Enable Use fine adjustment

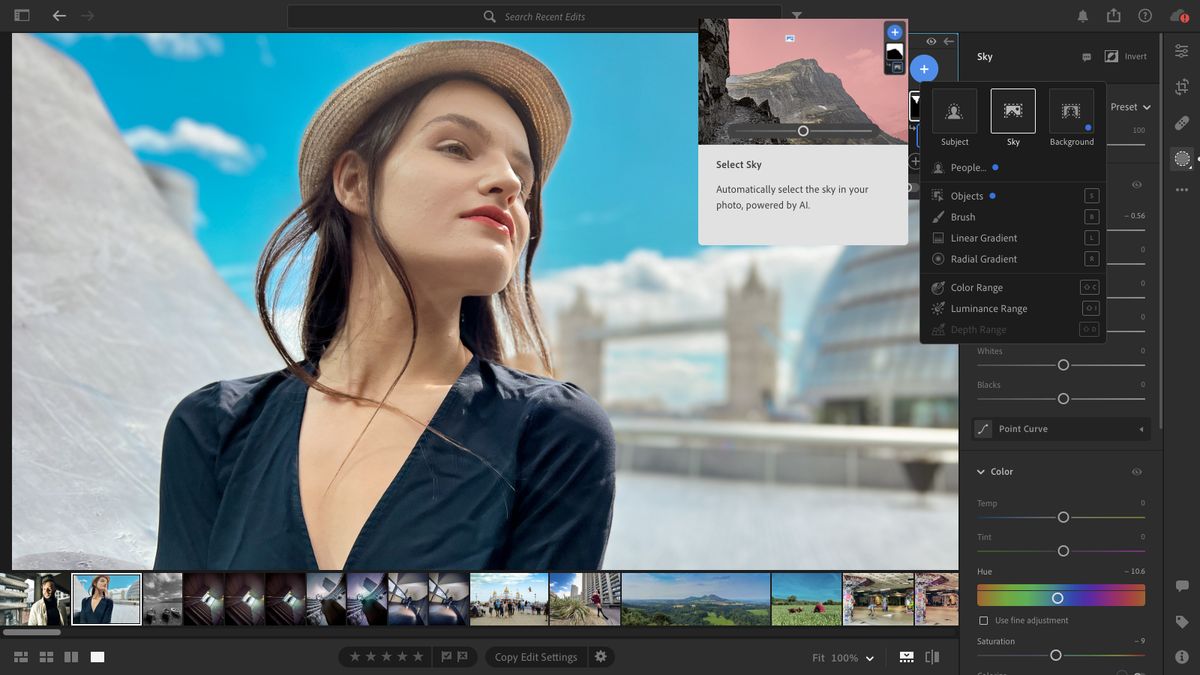[x=985, y=620]
